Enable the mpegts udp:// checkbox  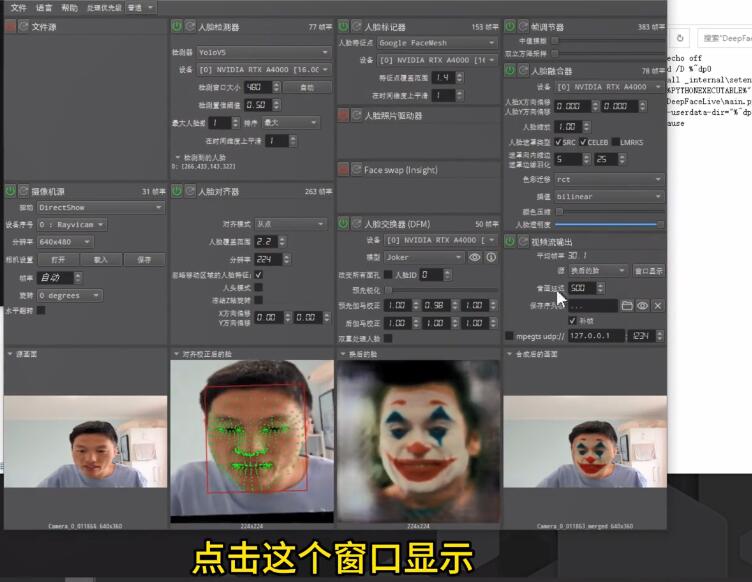coord(509,336)
